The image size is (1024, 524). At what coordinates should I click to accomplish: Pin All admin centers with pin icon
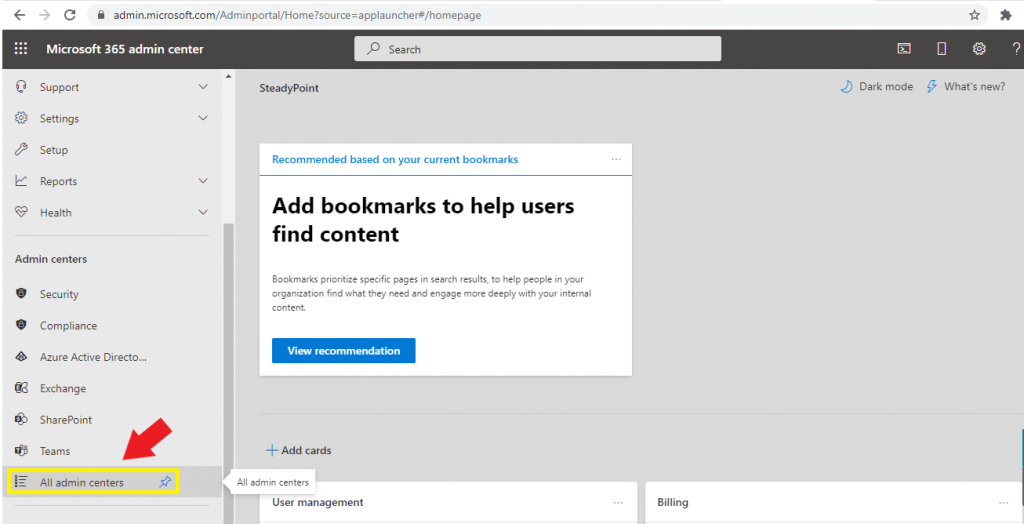click(x=165, y=482)
